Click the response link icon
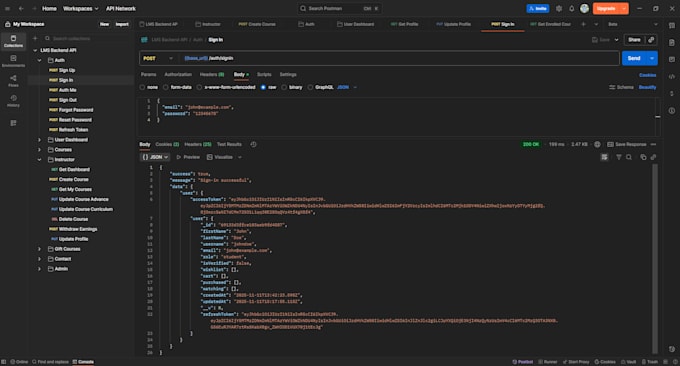This screenshot has width=680, height=366. (653, 157)
